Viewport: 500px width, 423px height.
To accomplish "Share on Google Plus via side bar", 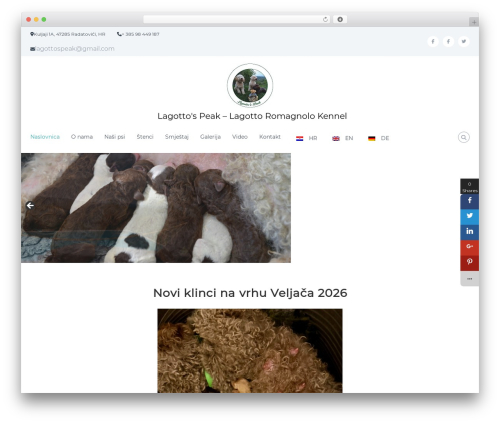I will pyautogui.click(x=470, y=247).
